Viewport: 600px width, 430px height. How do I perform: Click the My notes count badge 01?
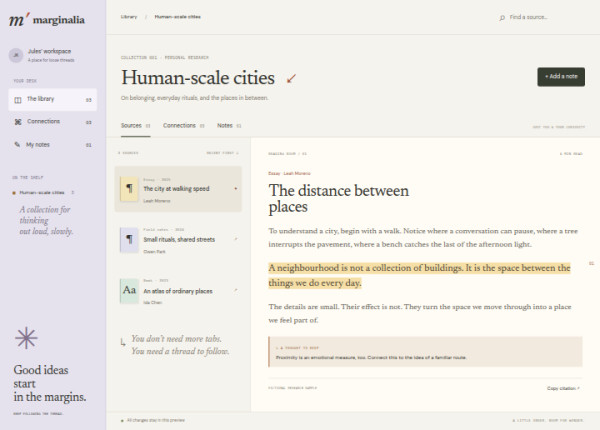pyautogui.click(x=88, y=145)
